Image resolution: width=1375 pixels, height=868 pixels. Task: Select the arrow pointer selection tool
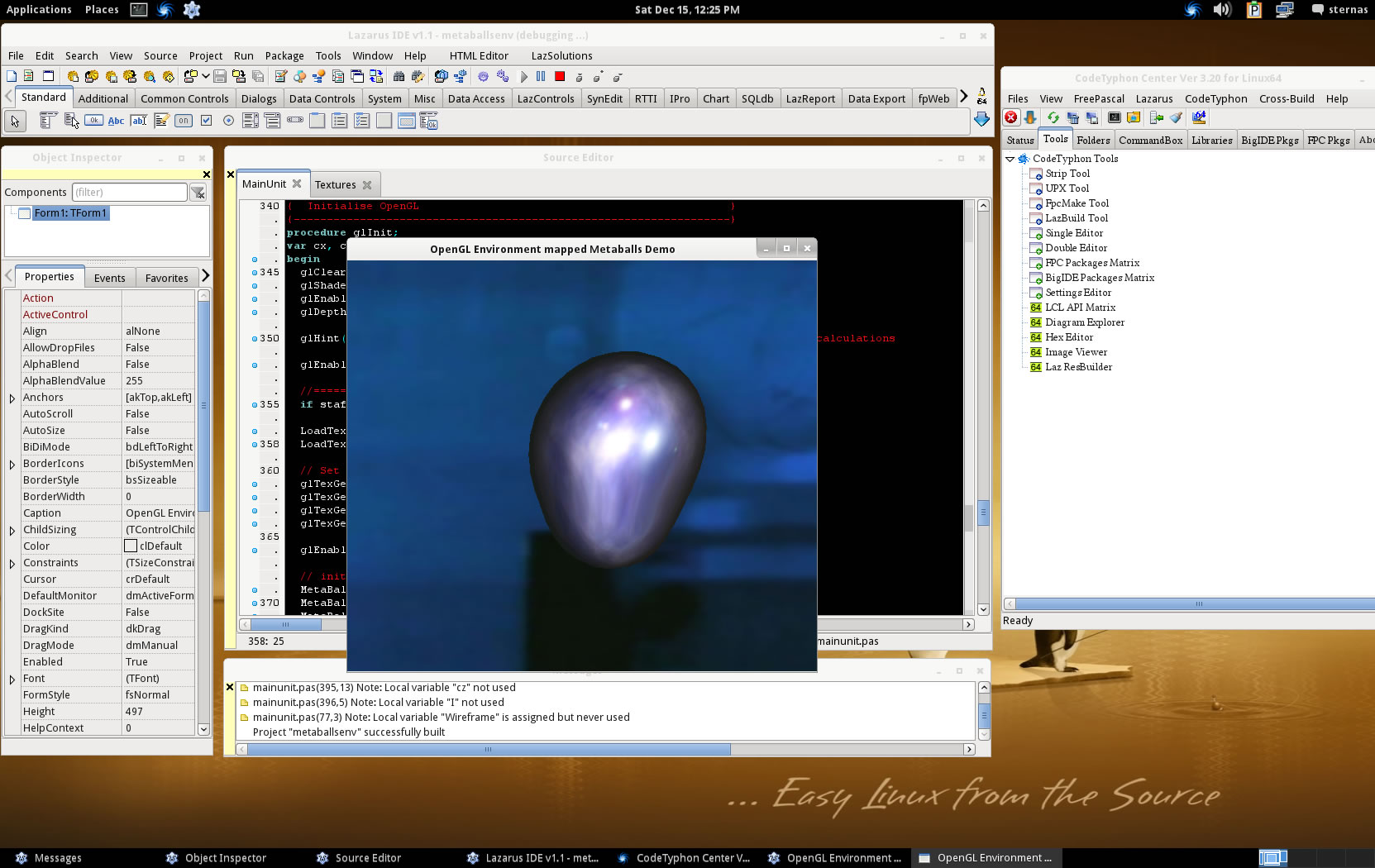coord(15,121)
